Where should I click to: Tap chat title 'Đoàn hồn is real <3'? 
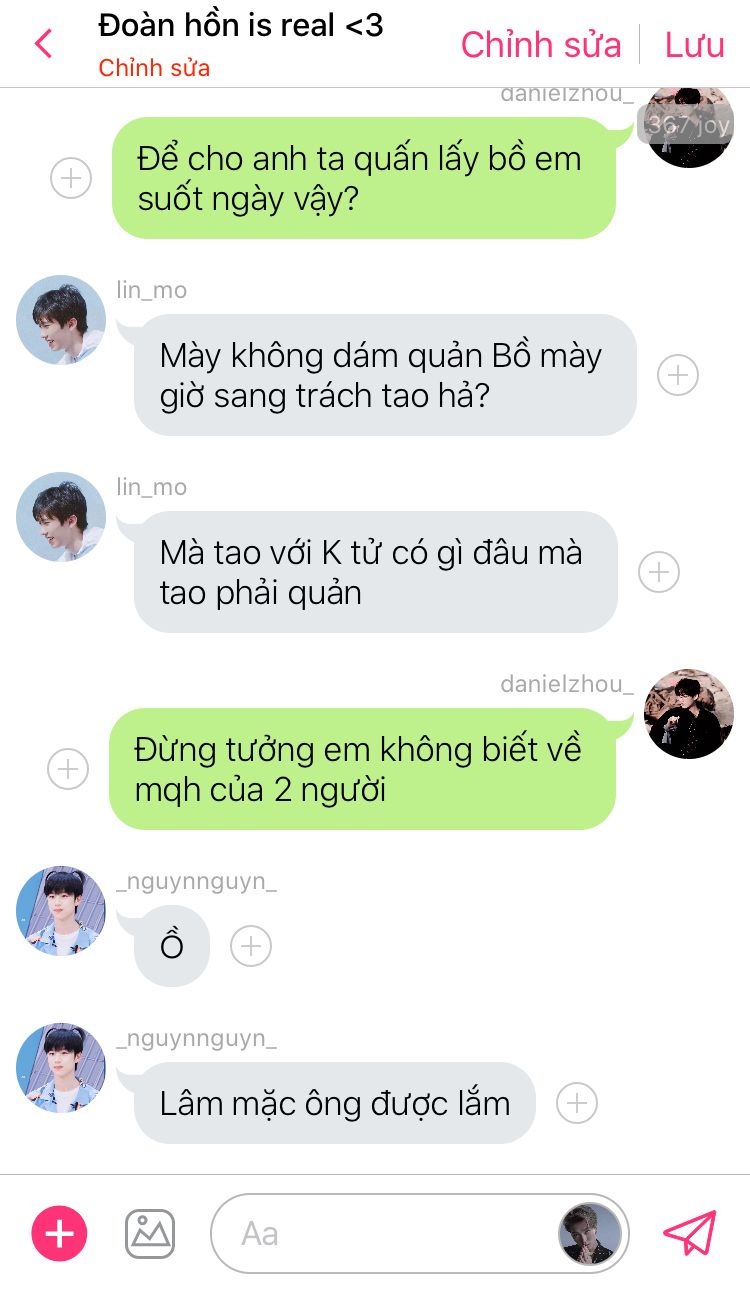coord(241,25)
